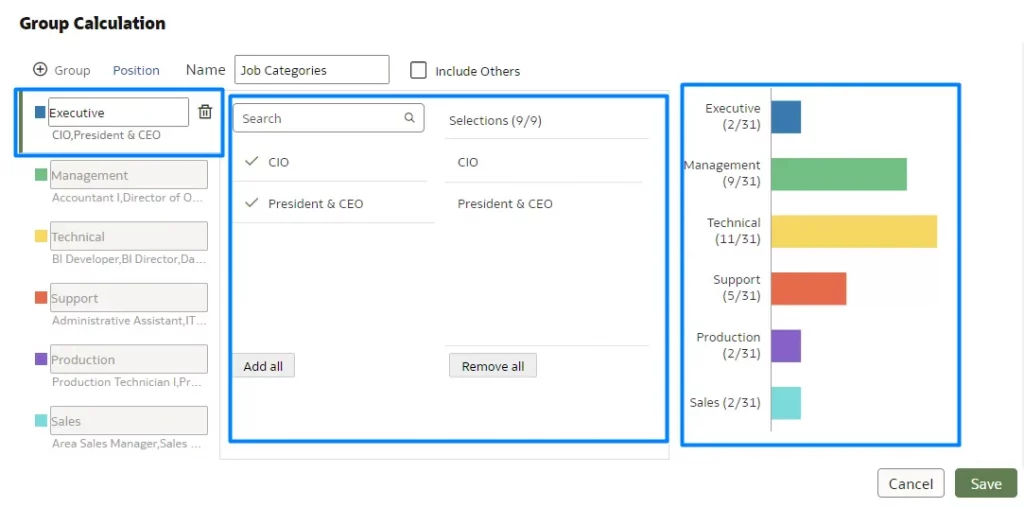This screenshot has width=1024, height=508.
Task: Click the green Management color swatch
Action: click(x=41, y=175)
